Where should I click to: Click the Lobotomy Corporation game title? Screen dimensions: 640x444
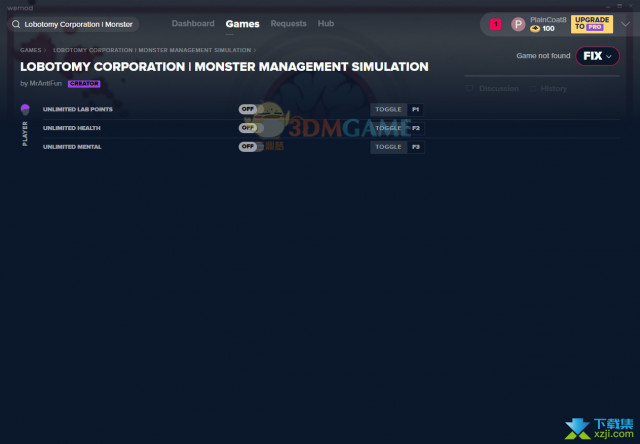(224, 67)
